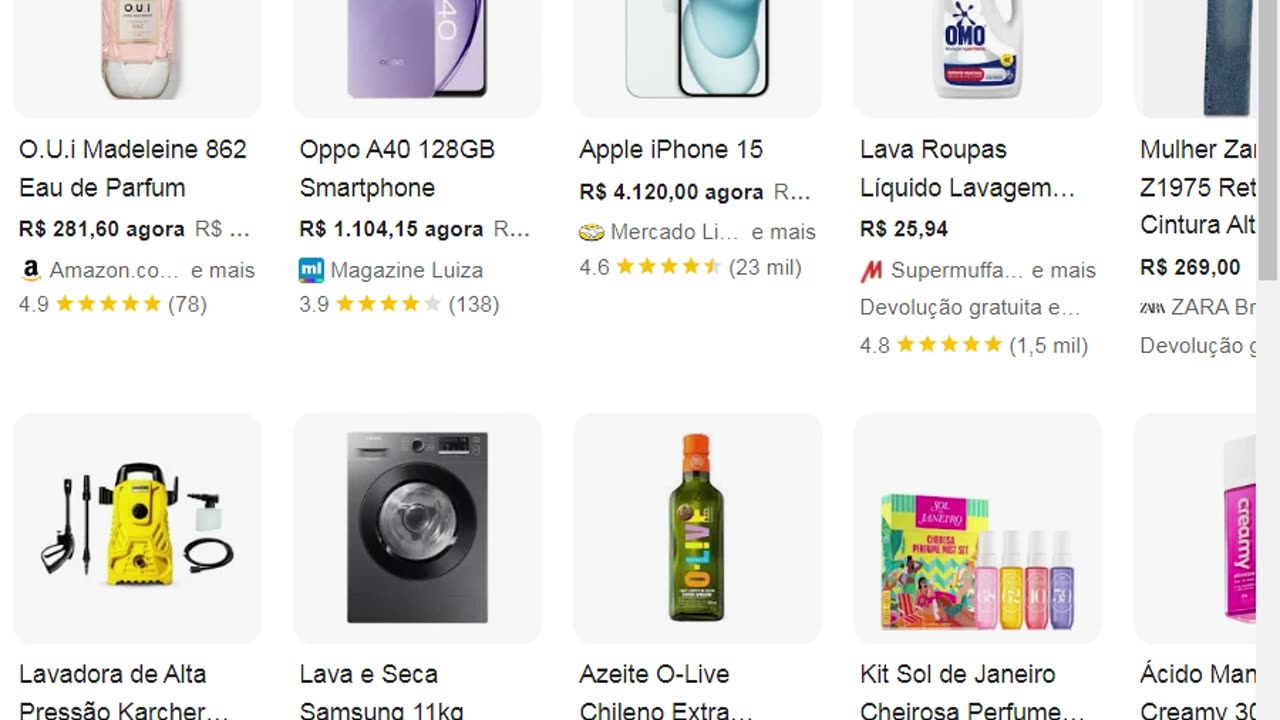Viewport: 1280px width, 720px height.
Task: Open the Sol de Janeiro kit image
Action: click(x=977, y=560)
